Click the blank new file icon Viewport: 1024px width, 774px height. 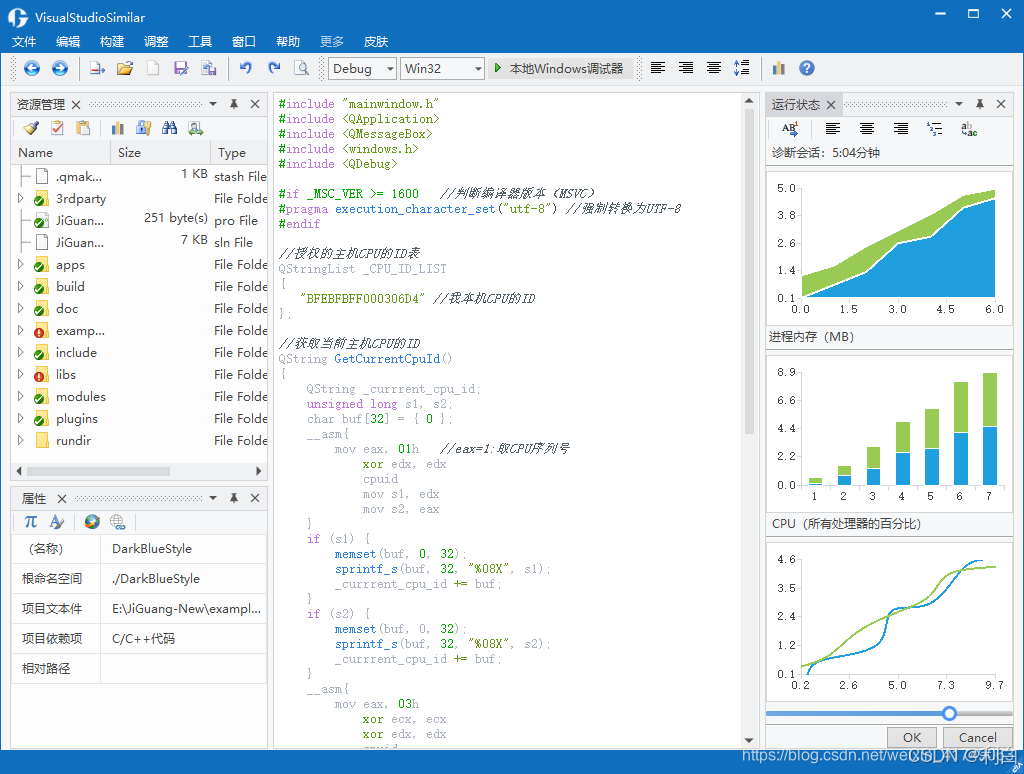click(x=153, y=69)
